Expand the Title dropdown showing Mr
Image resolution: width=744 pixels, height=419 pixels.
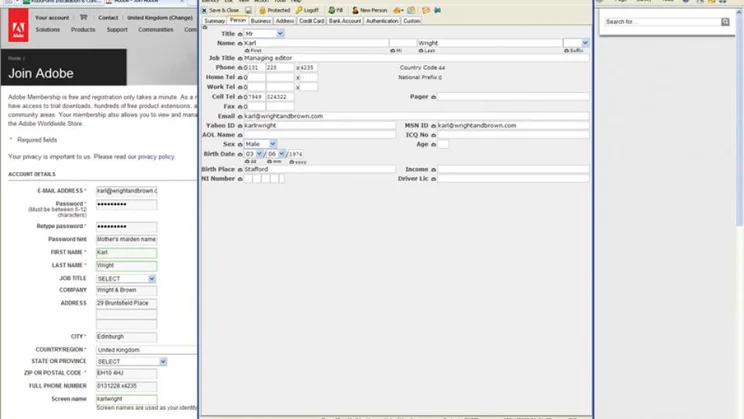[x=279, y=34]
